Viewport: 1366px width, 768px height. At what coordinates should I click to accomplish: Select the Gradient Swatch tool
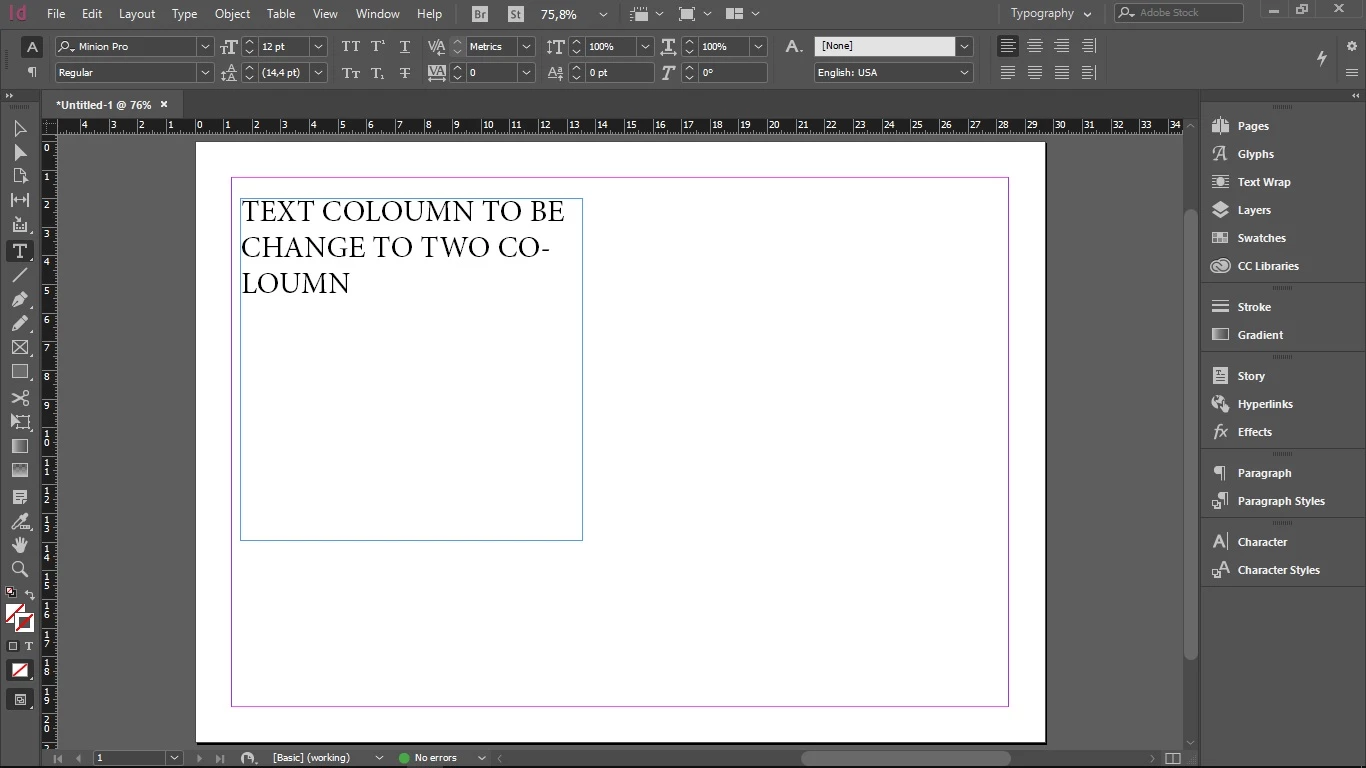pyautogui.click(x=20, y=446)
